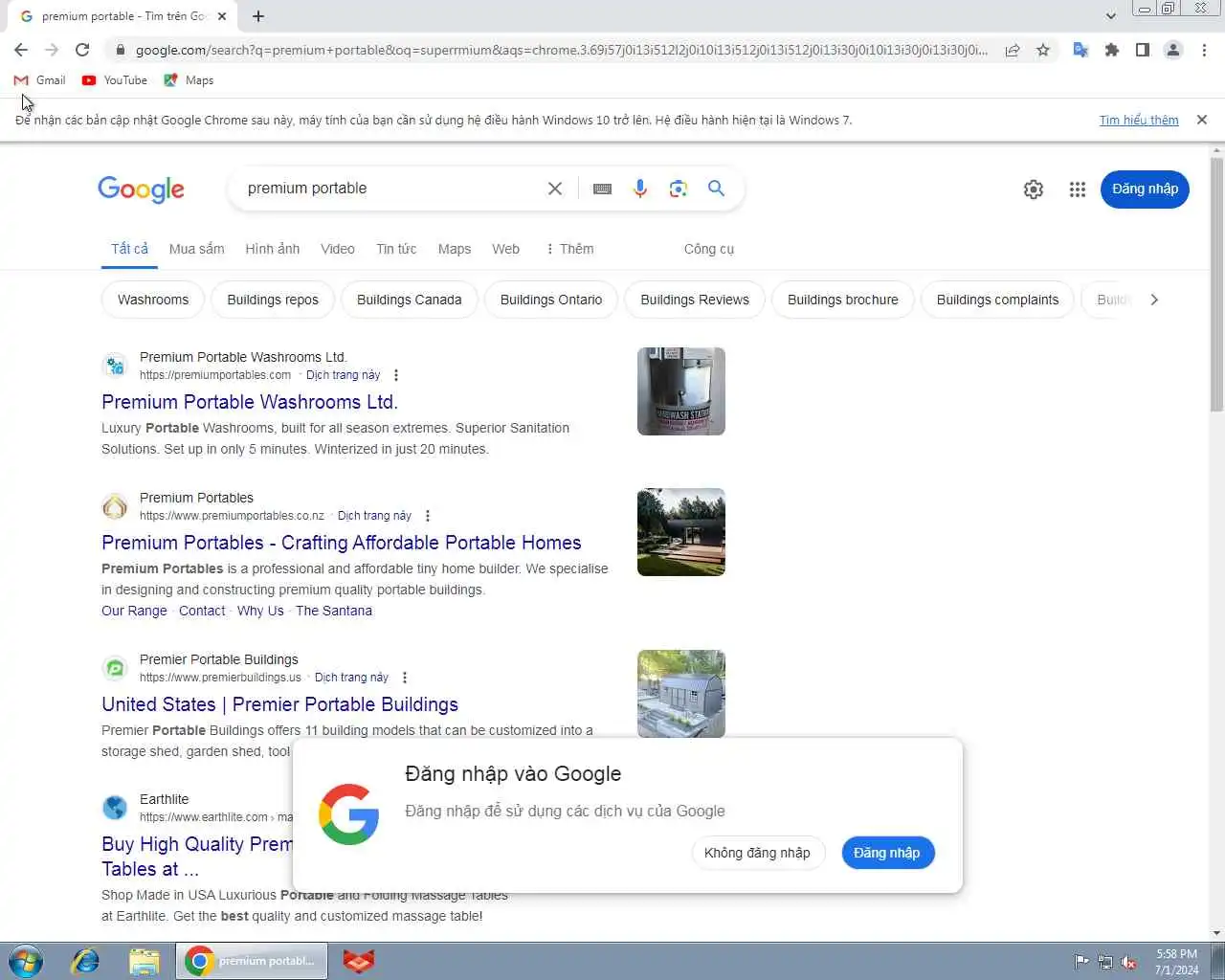The image size is (1225, 980).
Task: Open the Our Range sitelink
Action: 134,611
